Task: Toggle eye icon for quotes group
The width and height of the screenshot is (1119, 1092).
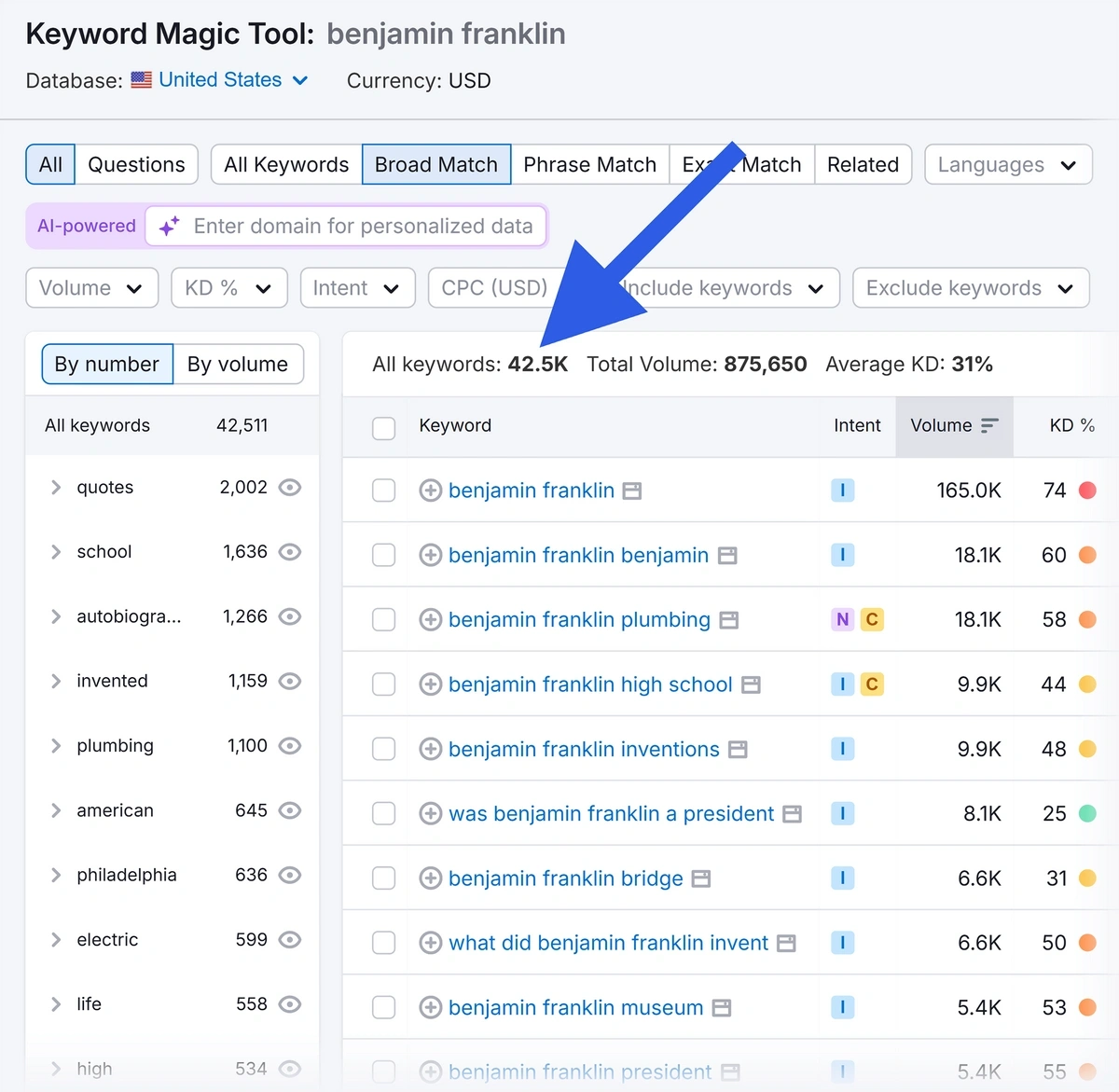Action: pyautogui.click(x=290, y=488)
